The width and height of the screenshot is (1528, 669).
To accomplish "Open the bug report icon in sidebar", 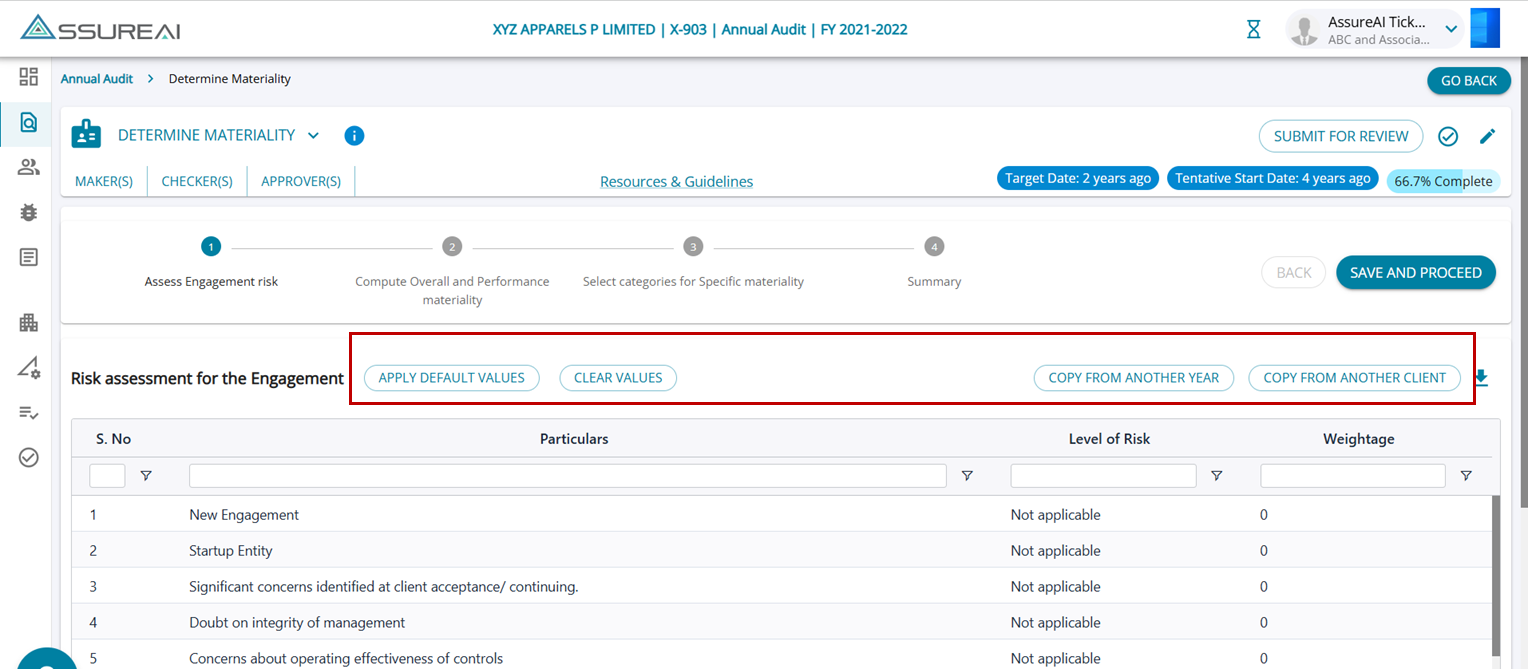I will pyautogui.click(x=28, y=212).
